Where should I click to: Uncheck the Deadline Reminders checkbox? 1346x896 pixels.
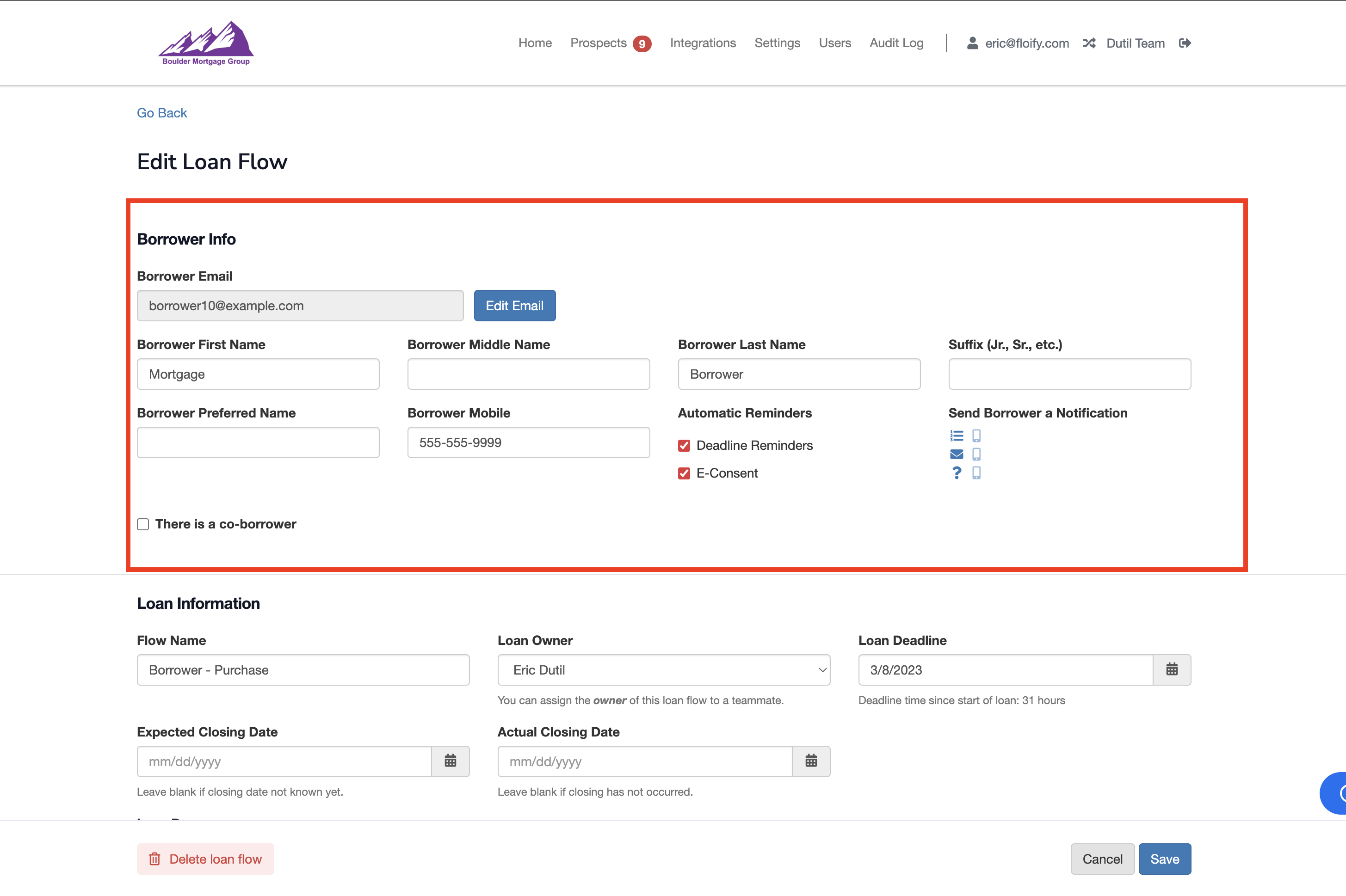click(684, 446)
